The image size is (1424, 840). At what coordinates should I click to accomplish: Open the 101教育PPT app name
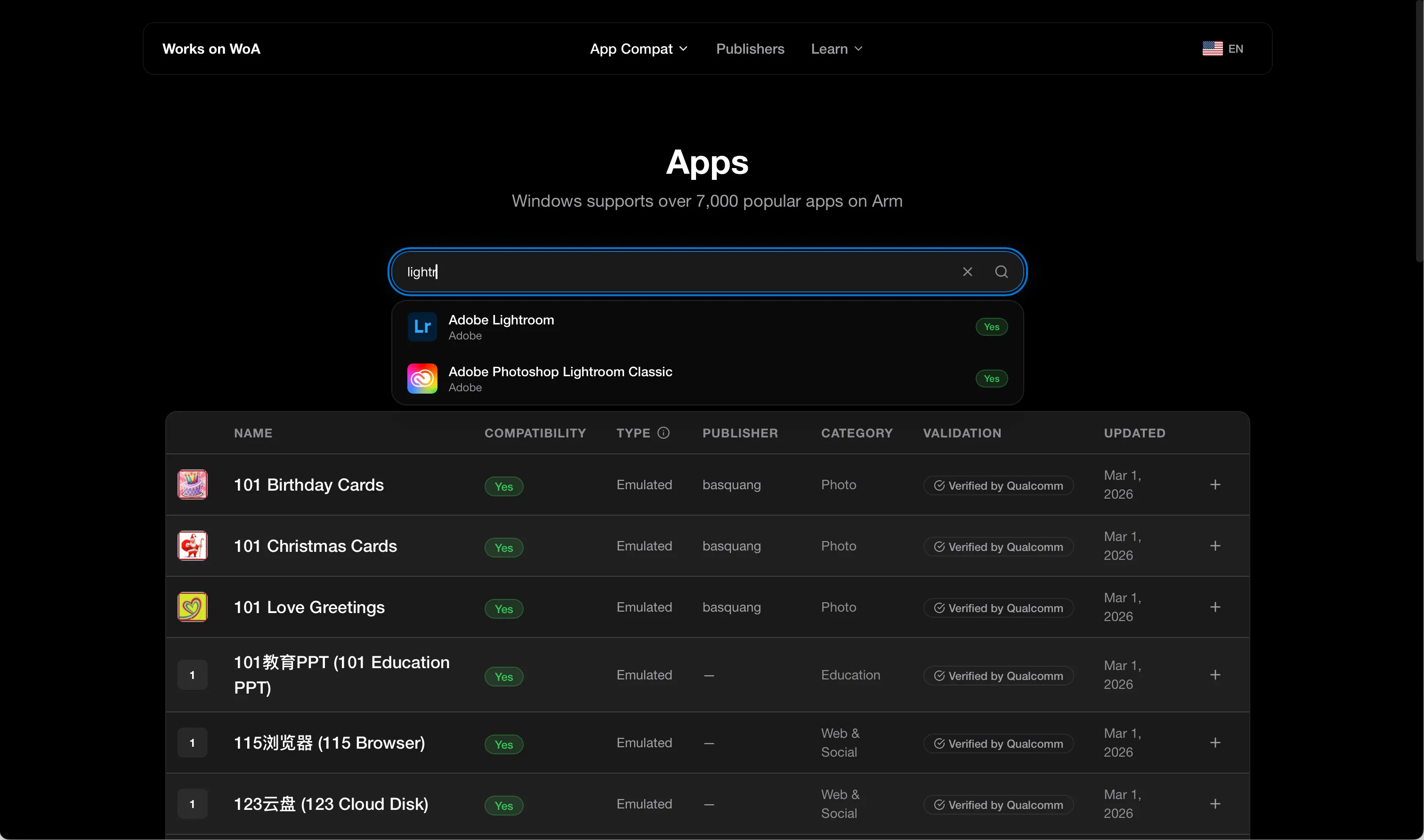[x=342, y=675]
